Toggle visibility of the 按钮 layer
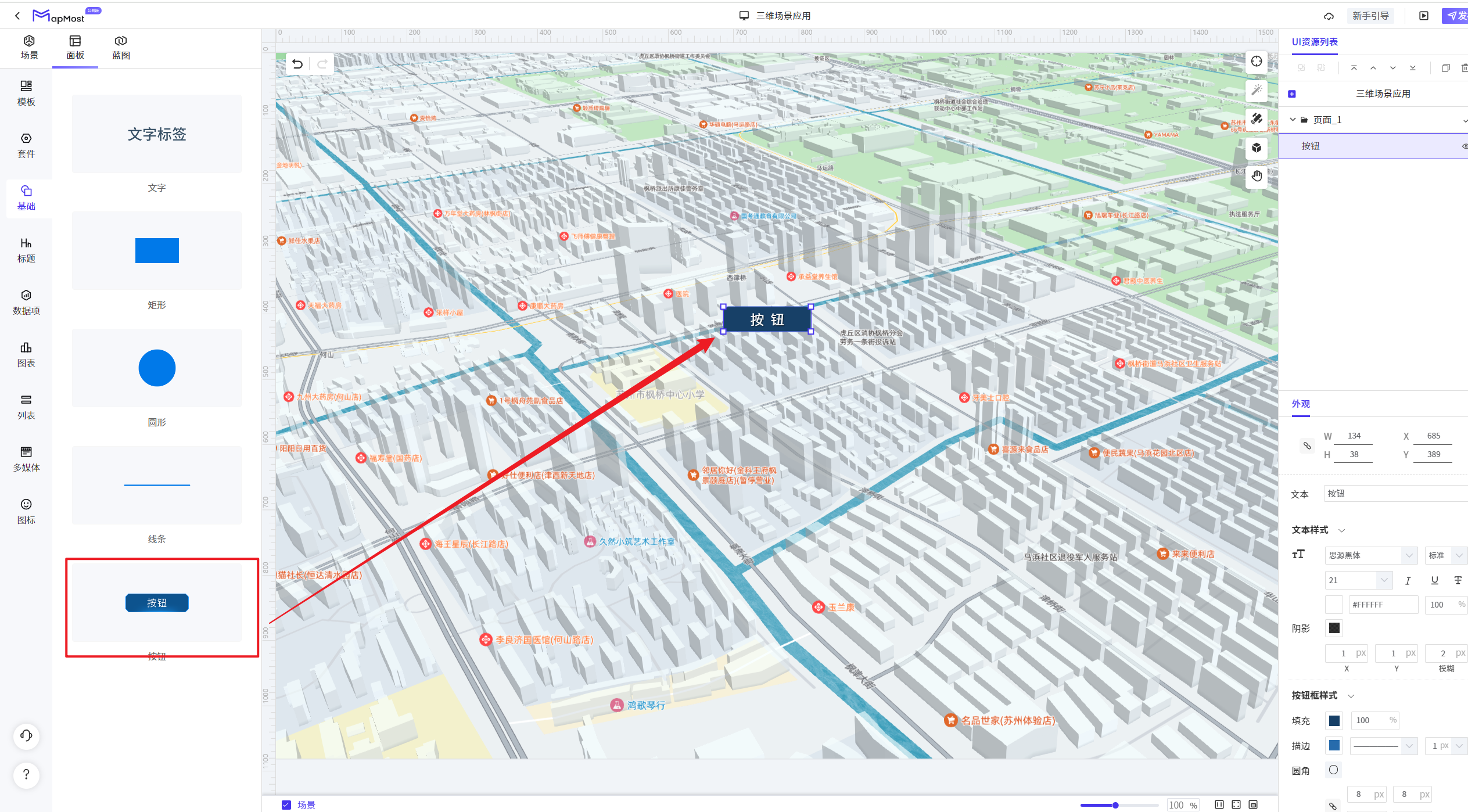Screen dimensions: 1468x812 point(1465,146)
